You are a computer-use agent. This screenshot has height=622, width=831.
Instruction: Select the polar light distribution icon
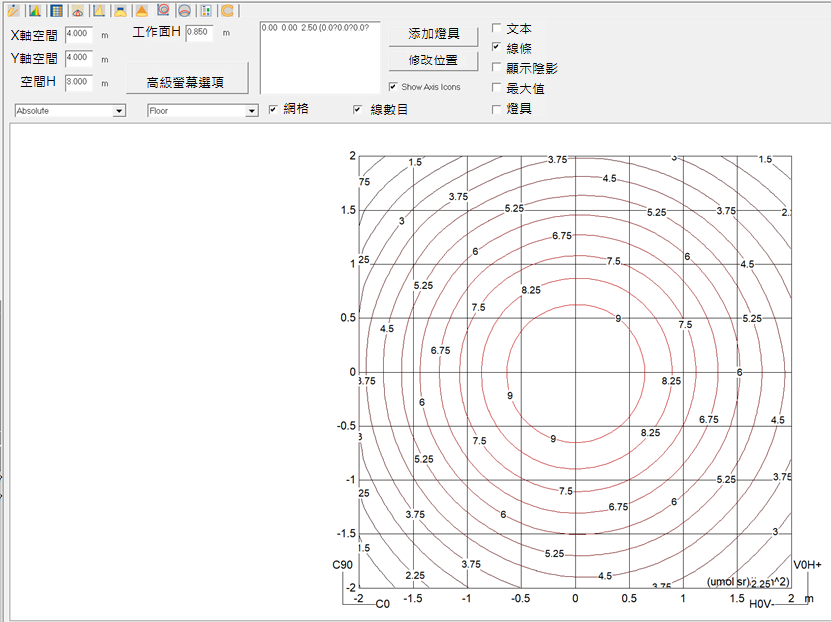click(x=78, y=10)
